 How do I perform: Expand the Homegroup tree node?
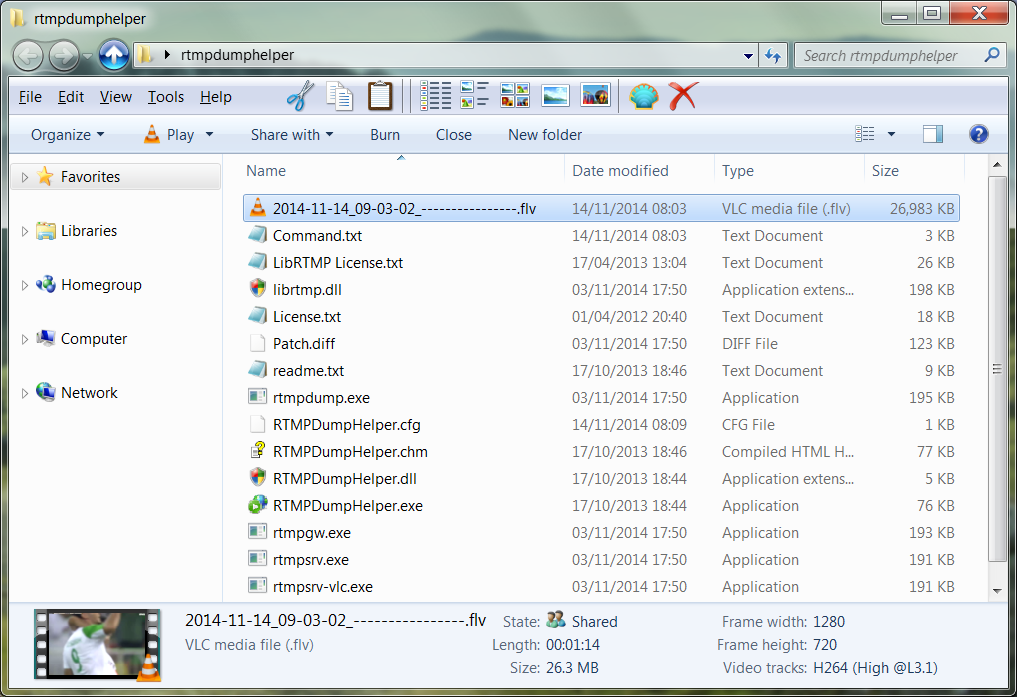tap(25, 285)
